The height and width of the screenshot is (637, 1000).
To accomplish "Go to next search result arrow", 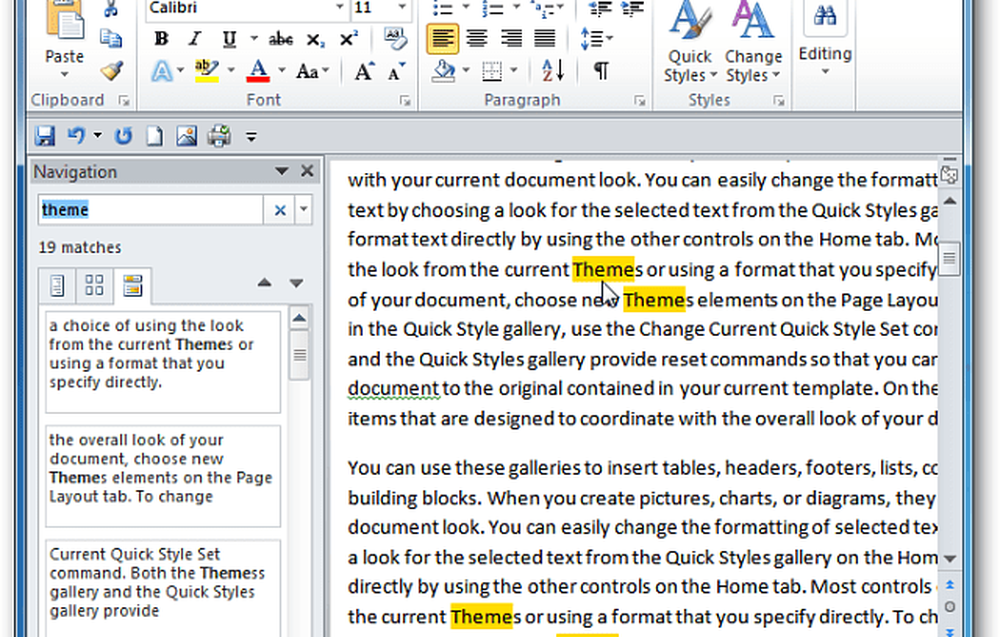I will coord(296,284).
